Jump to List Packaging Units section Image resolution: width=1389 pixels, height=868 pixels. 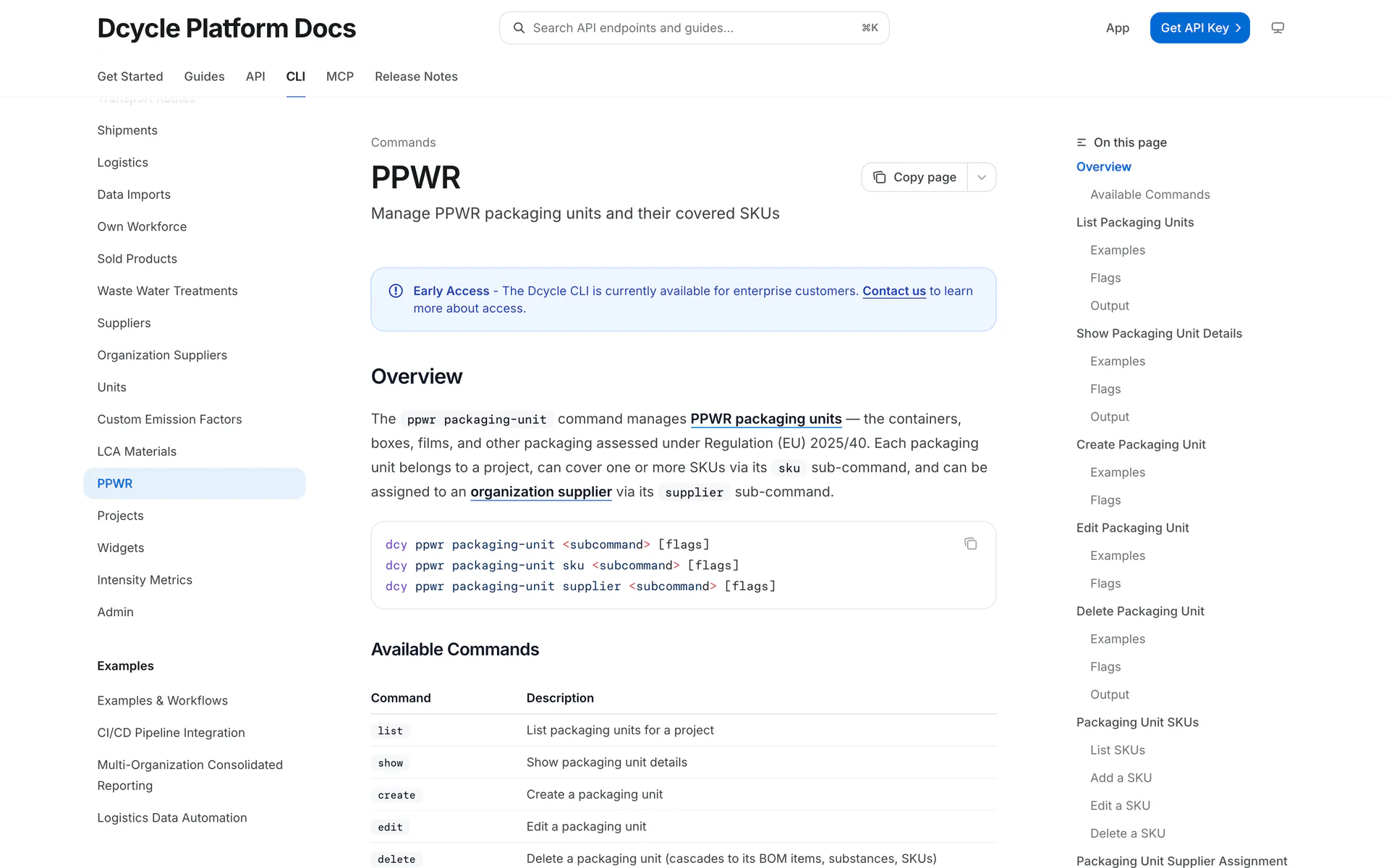click(x=1135, y=223)
